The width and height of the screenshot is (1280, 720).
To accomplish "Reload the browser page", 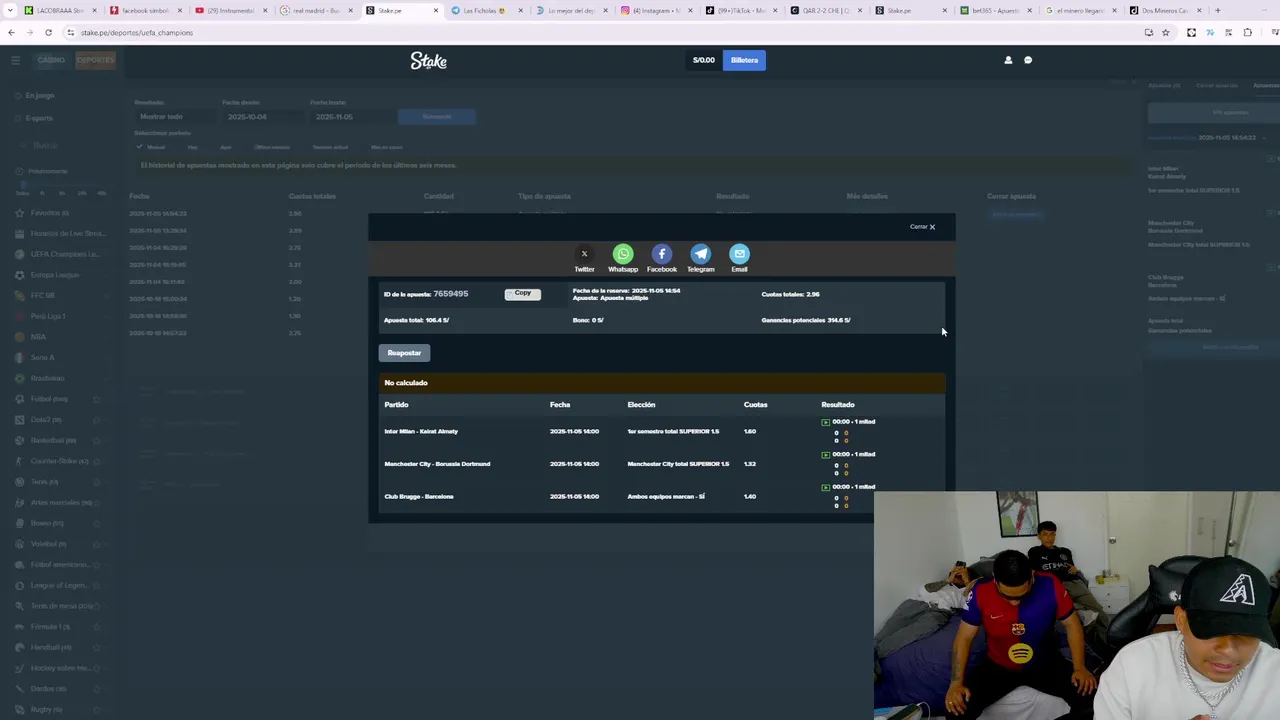I will [x=48, y=32].
